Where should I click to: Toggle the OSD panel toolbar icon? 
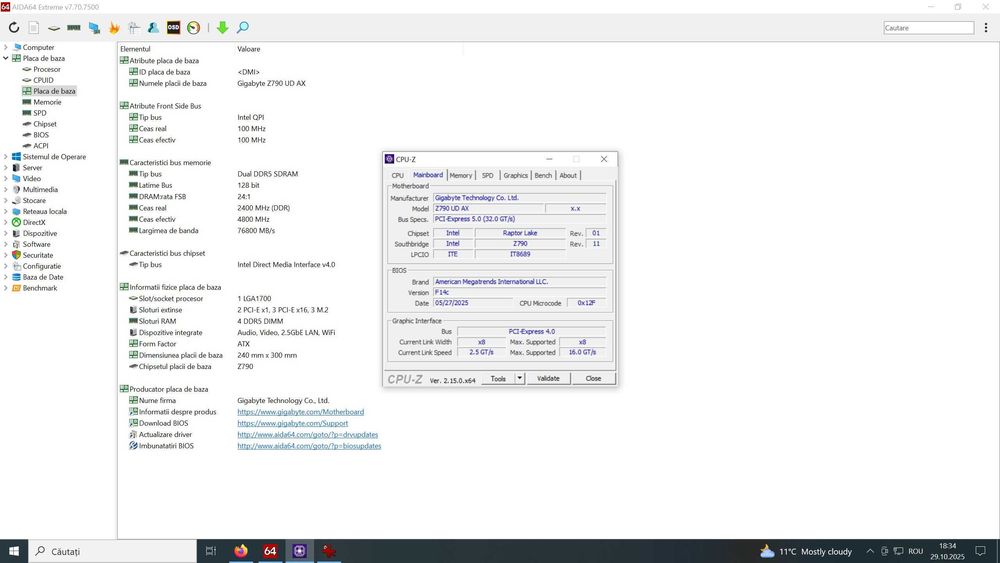173,27
